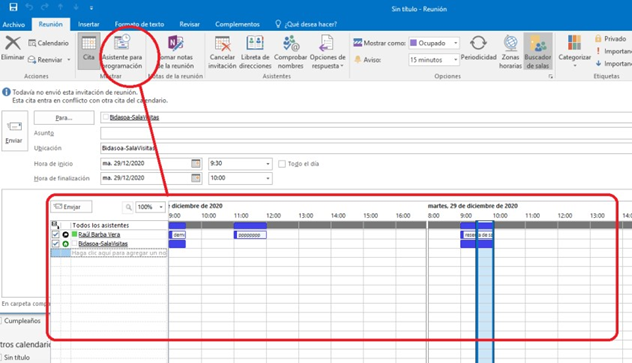
Task: Click Raúl Barba Vera attendee name
Action: pos(99,234)
